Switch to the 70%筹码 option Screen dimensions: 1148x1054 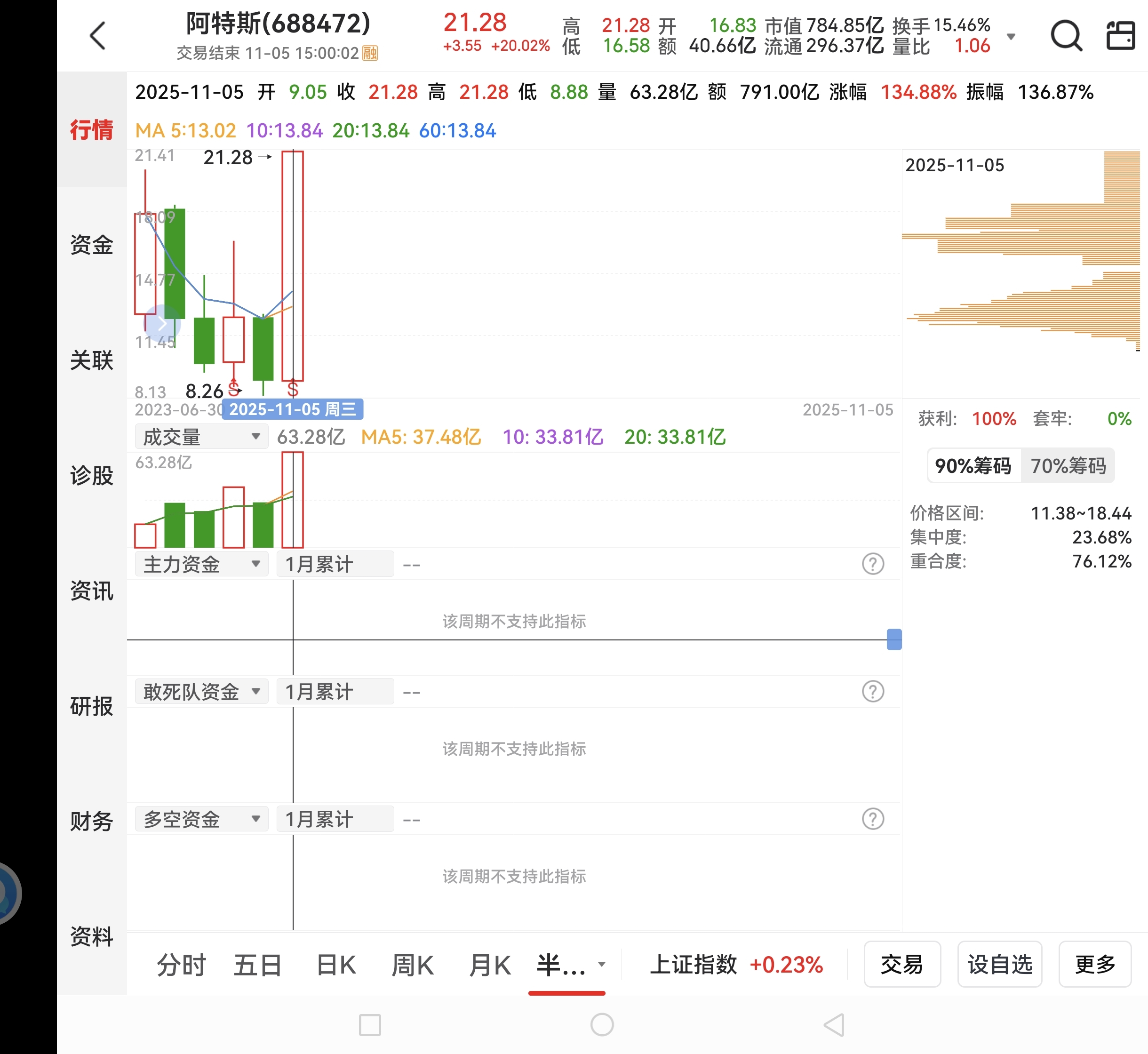coord(1068,466)
